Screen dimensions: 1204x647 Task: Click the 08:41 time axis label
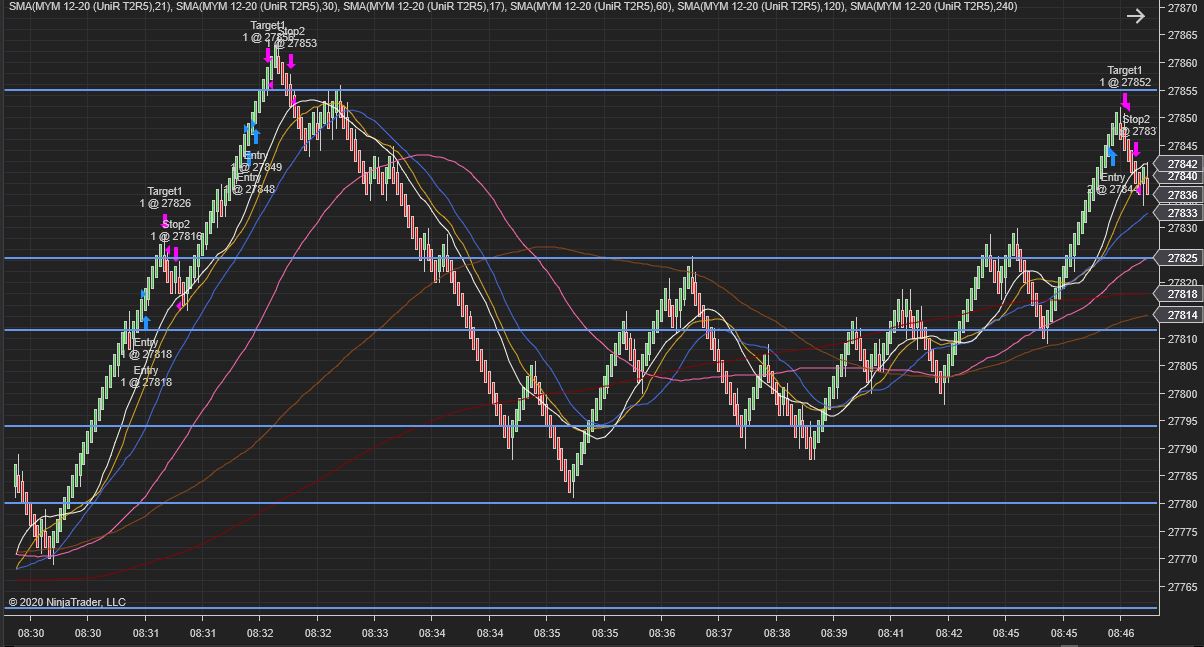click(891, 633)
